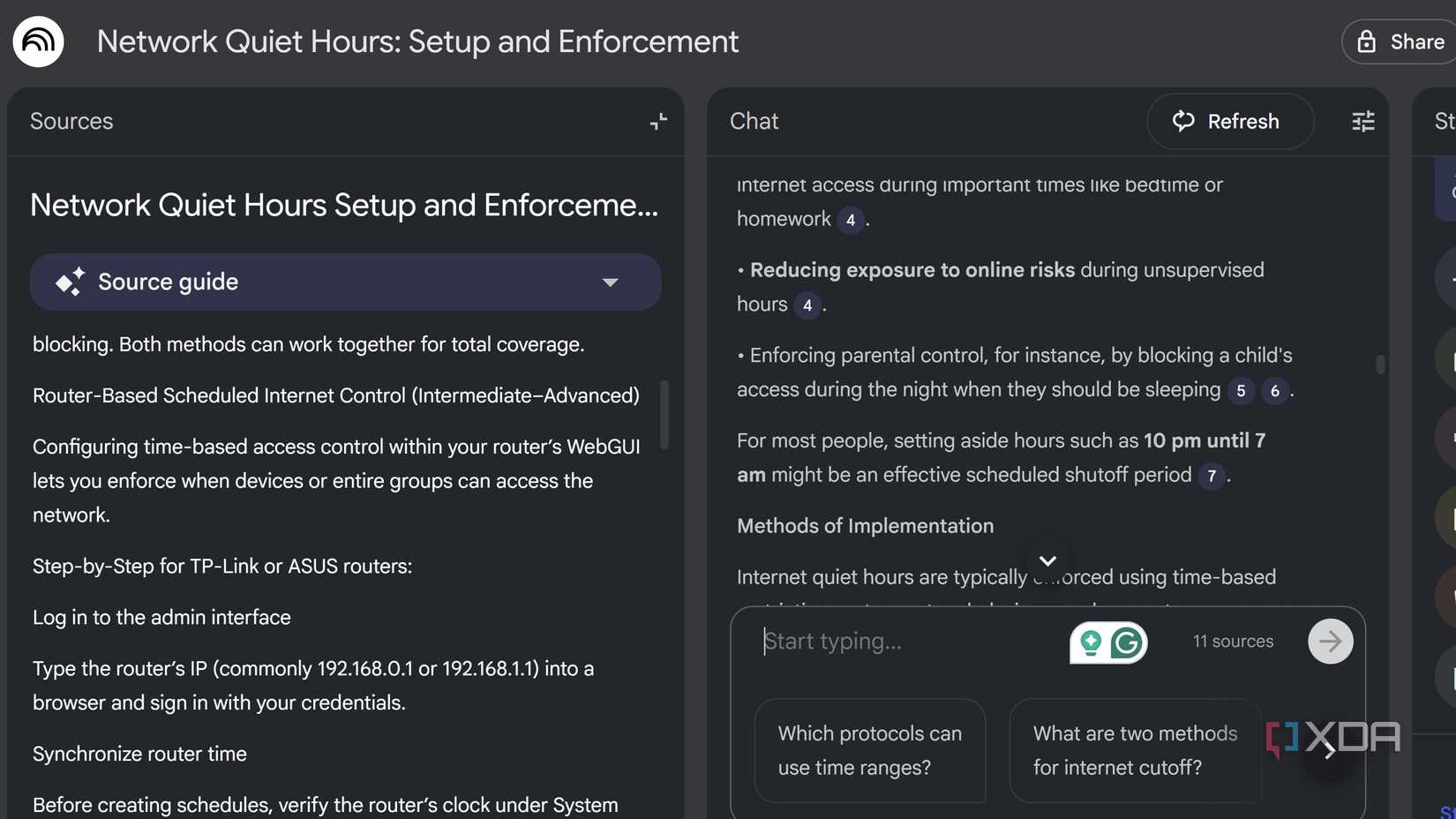The height and width of the screenshot is (819, 1456).
Task: Reveal more suggested questions with right chevron
Action: click(x=1328, y=751)
